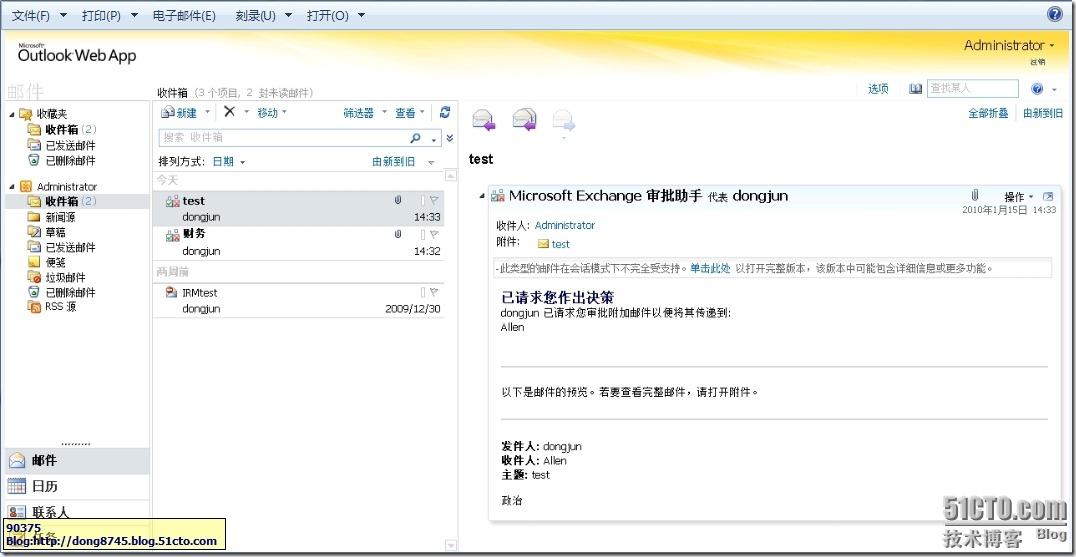This screenshot has width=1076, height=557.
Task: Click the blue help icon beside 查找某人
Action: click(x=1037, y=88)
